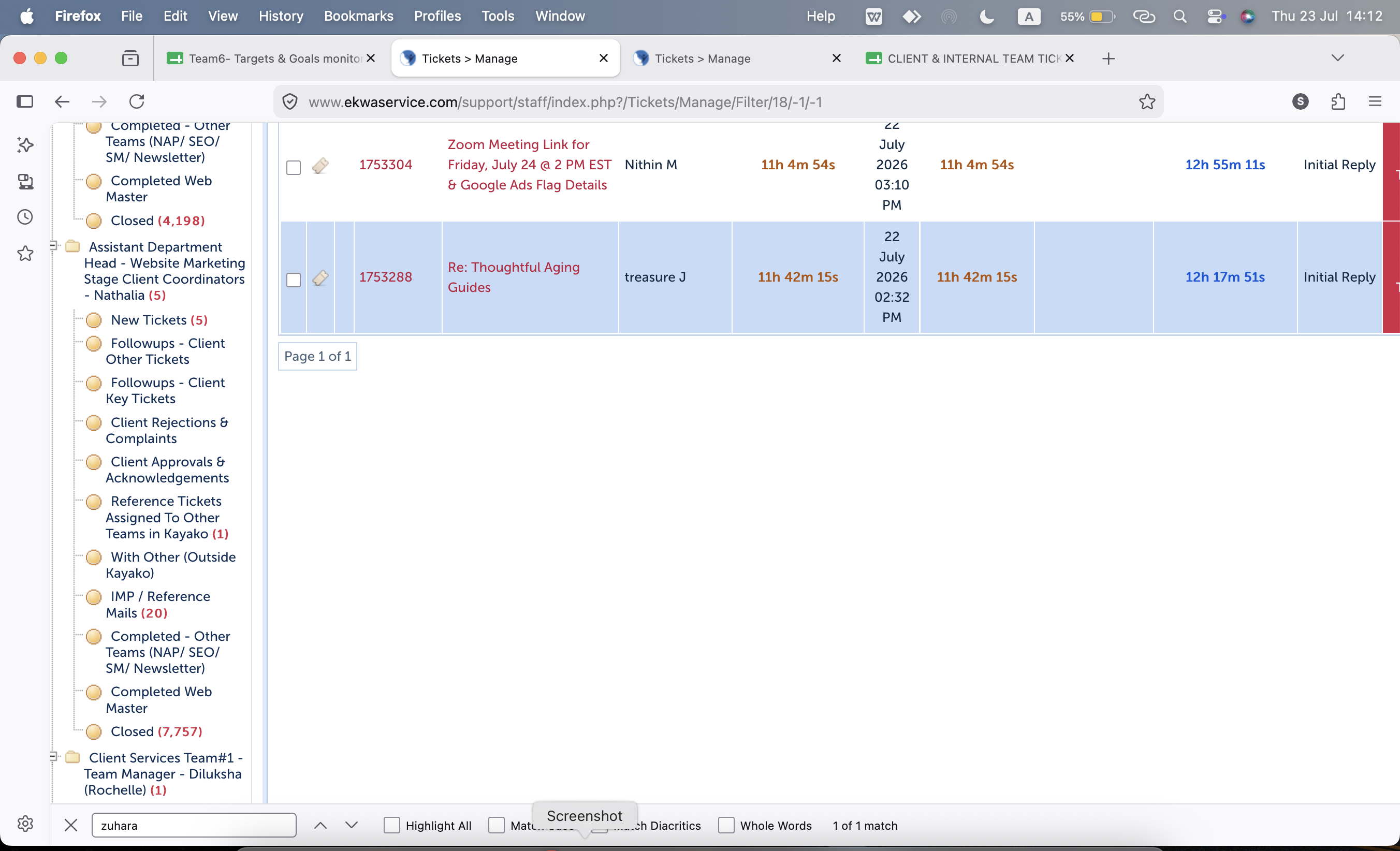Screen dimensions: 1400x851
Task: Open sidebar settings gear
Action: point(25,824)
